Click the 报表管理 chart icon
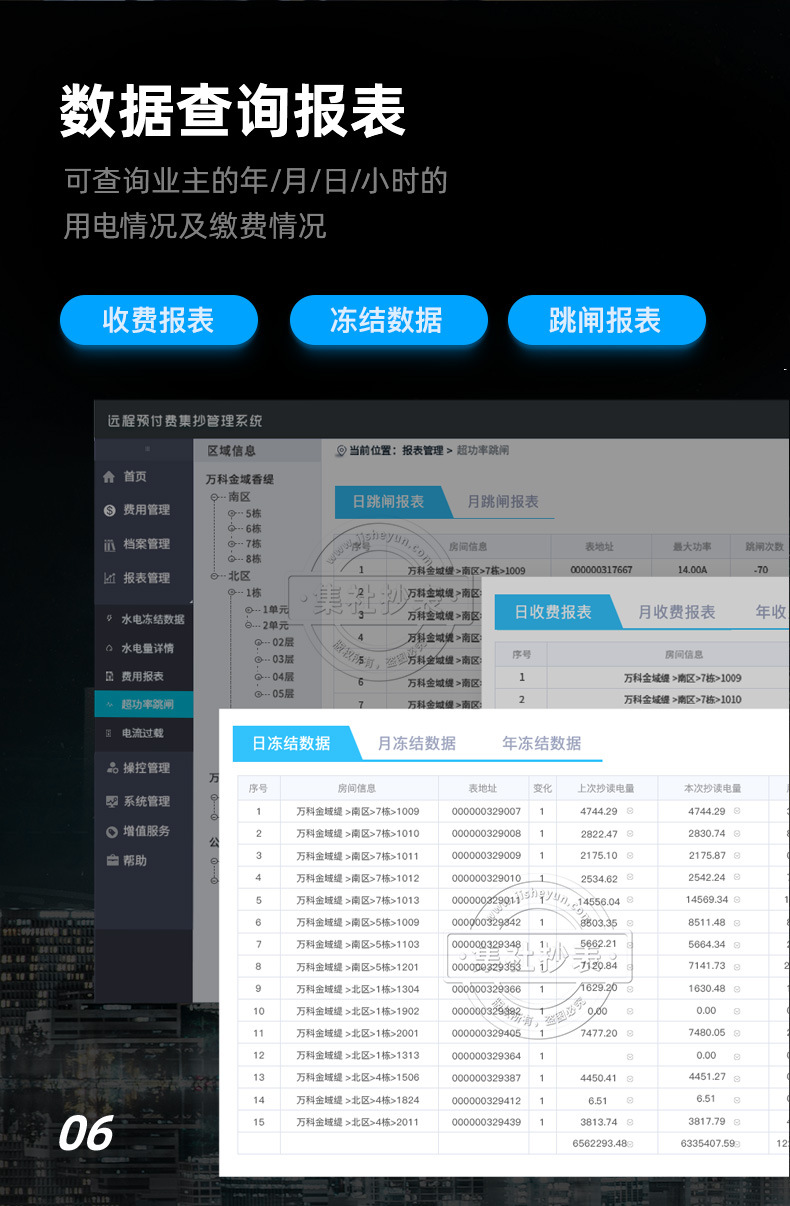Image resolution: width=790 pixels, height=1206 pixels. [x=110, y=578]
